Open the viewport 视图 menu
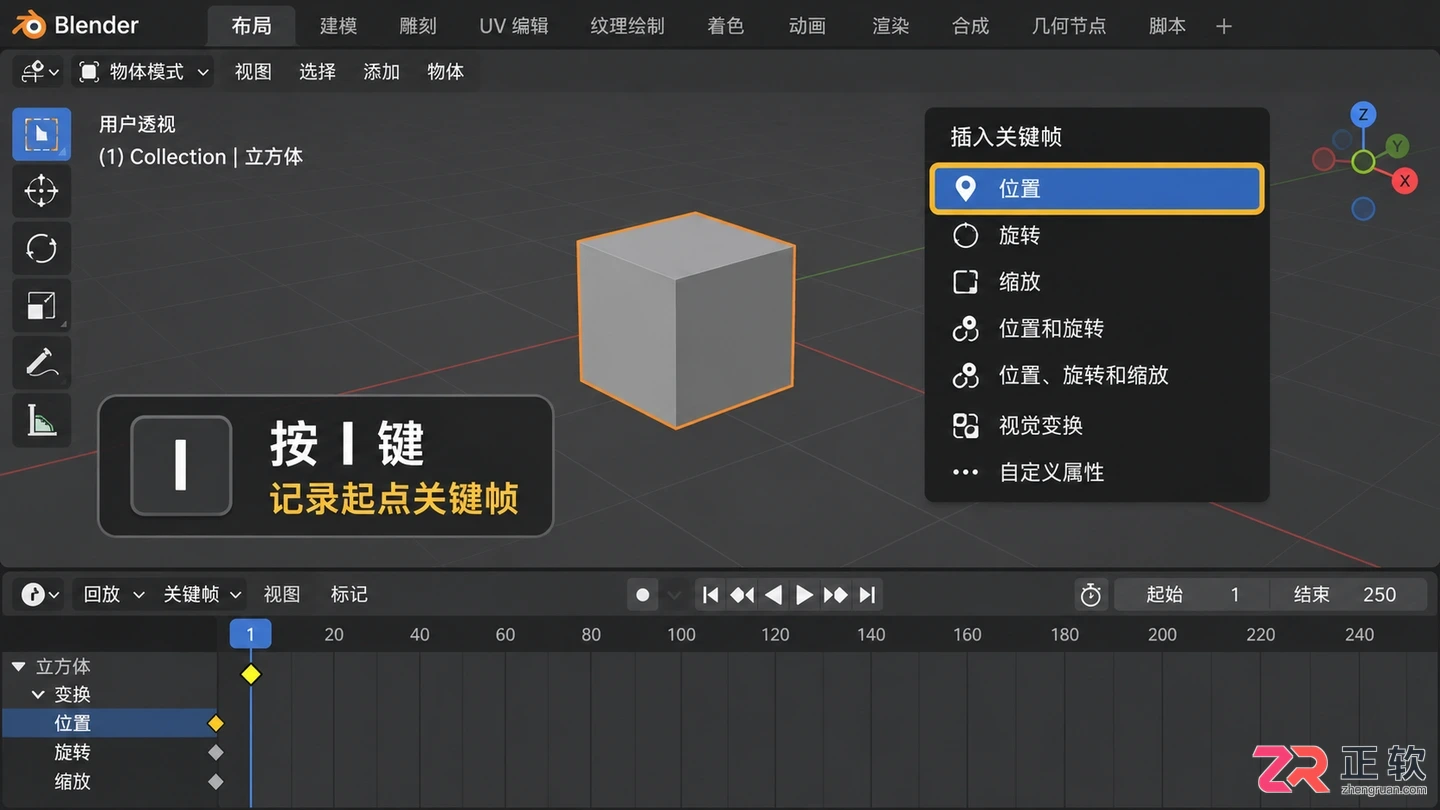This screenshot has width=1440, height=810. [253, 72]
